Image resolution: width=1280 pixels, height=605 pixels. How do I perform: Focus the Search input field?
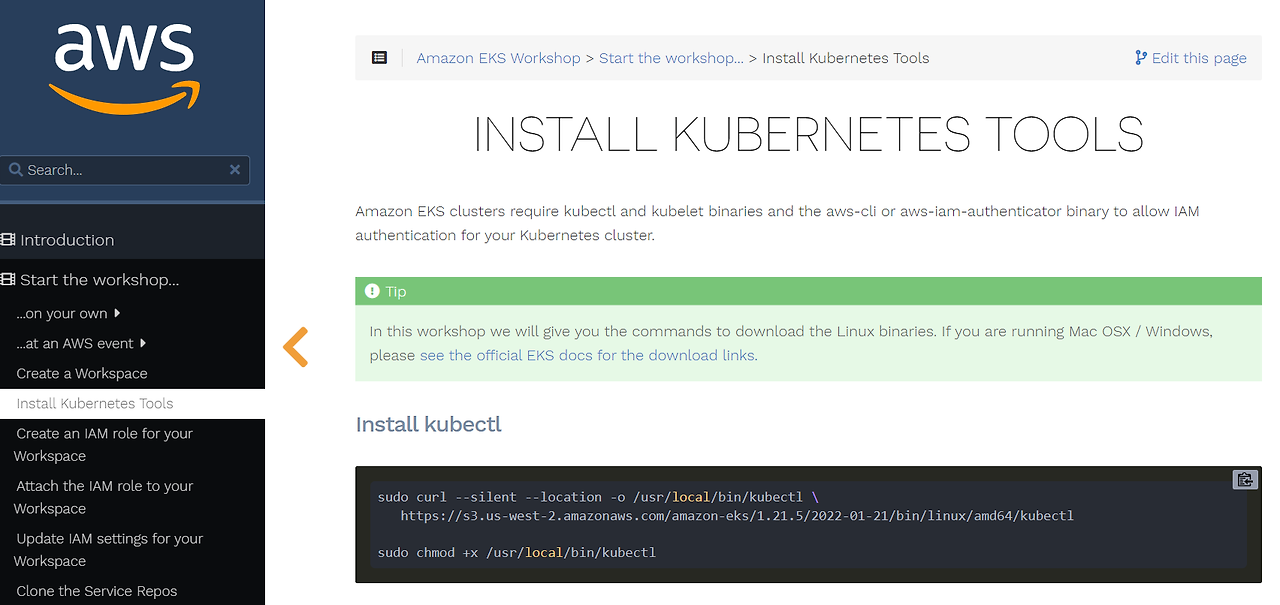coord(125,170)
